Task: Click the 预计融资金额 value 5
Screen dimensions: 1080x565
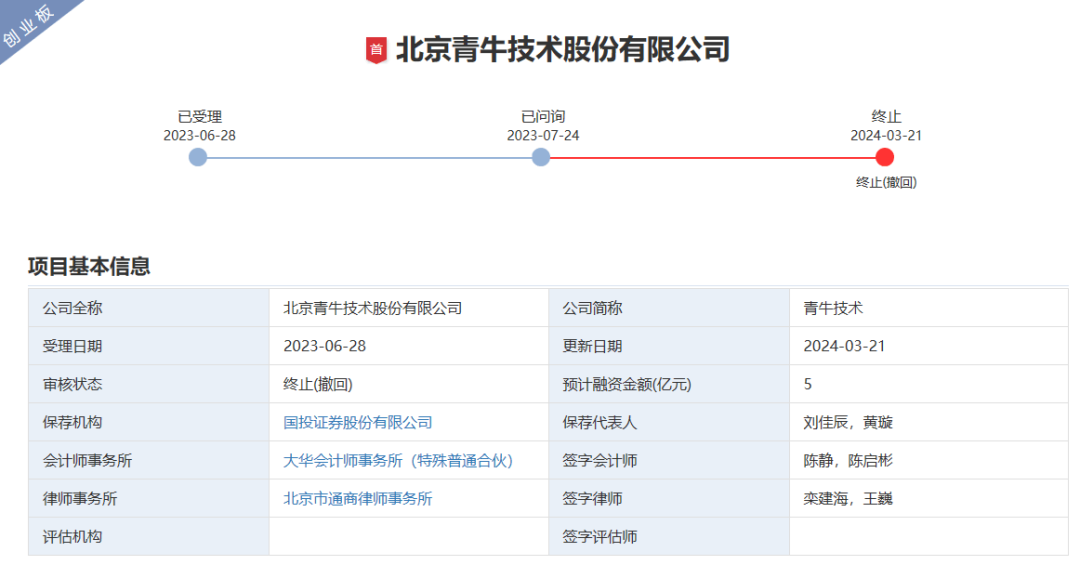Action: point(808,385)
